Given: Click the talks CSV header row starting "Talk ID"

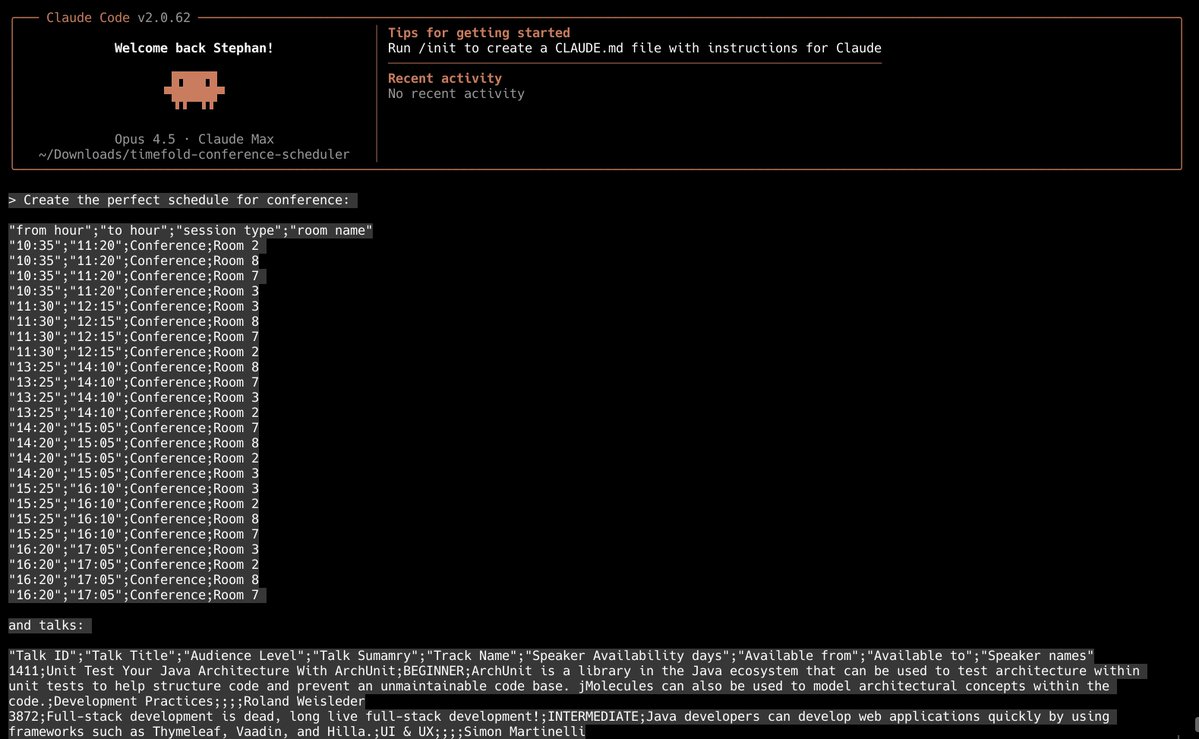Looking at the screenshot, I should (x=551, y=656).
